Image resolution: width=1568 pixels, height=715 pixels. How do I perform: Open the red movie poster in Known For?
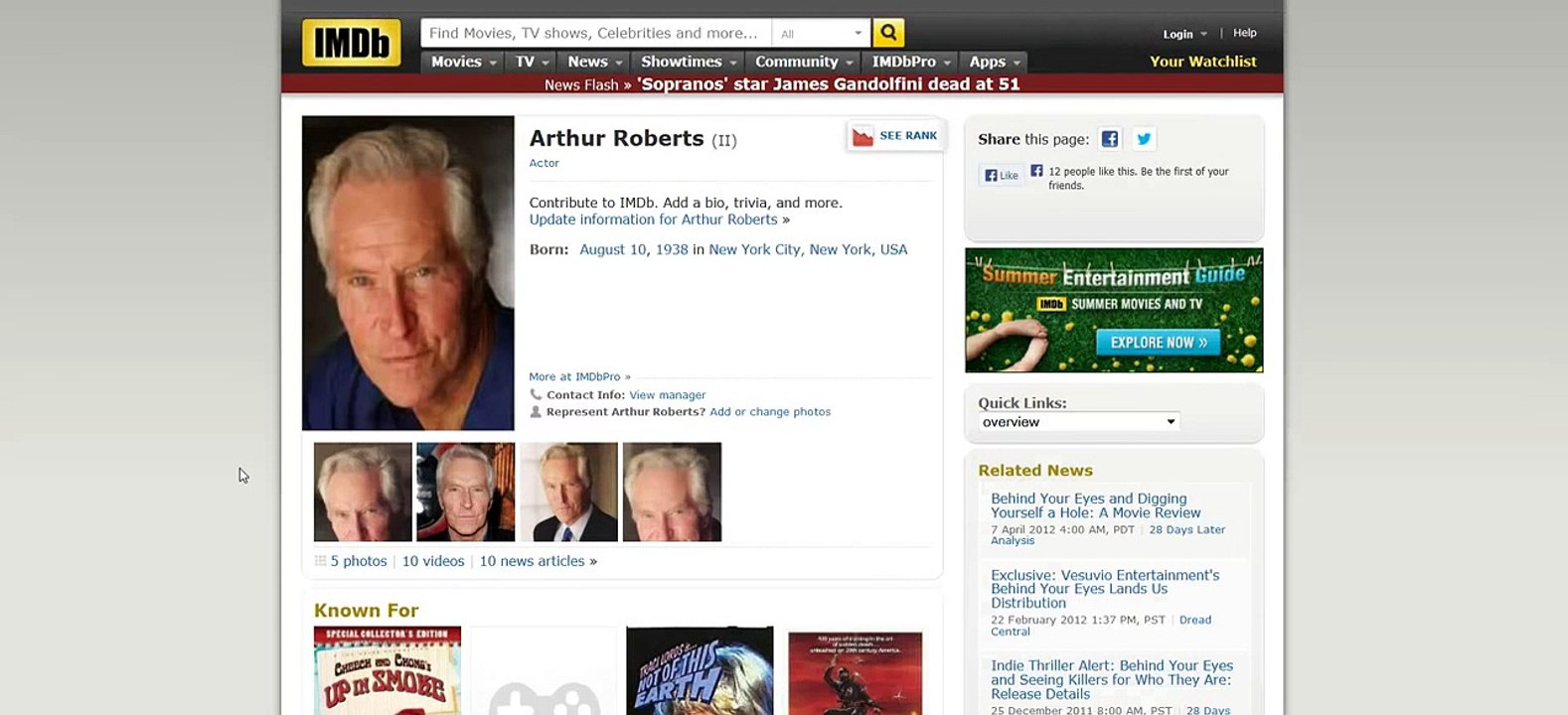click(x=856, y=673)
